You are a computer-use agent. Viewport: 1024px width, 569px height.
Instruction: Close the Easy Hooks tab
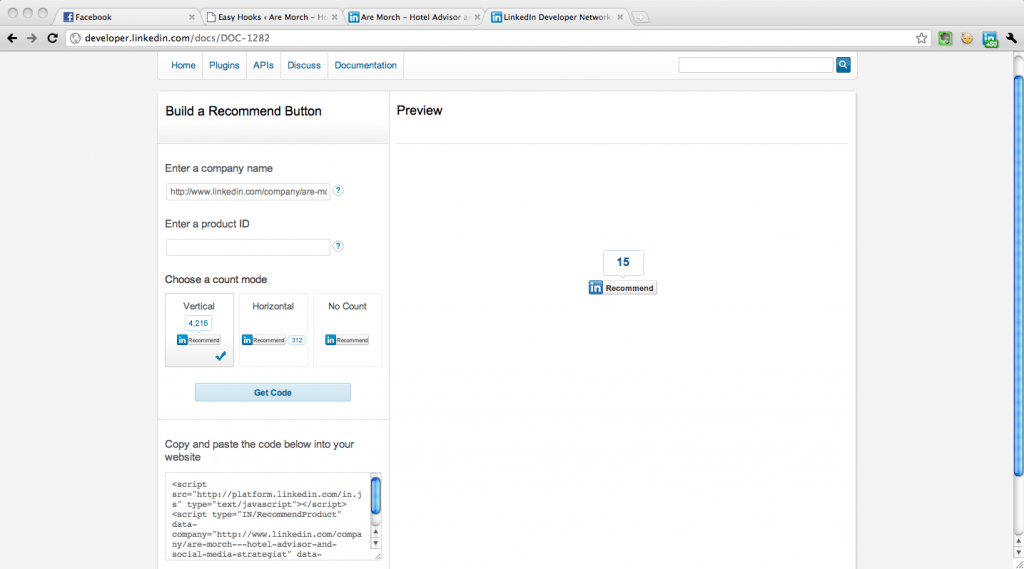(x=334, y=18)
